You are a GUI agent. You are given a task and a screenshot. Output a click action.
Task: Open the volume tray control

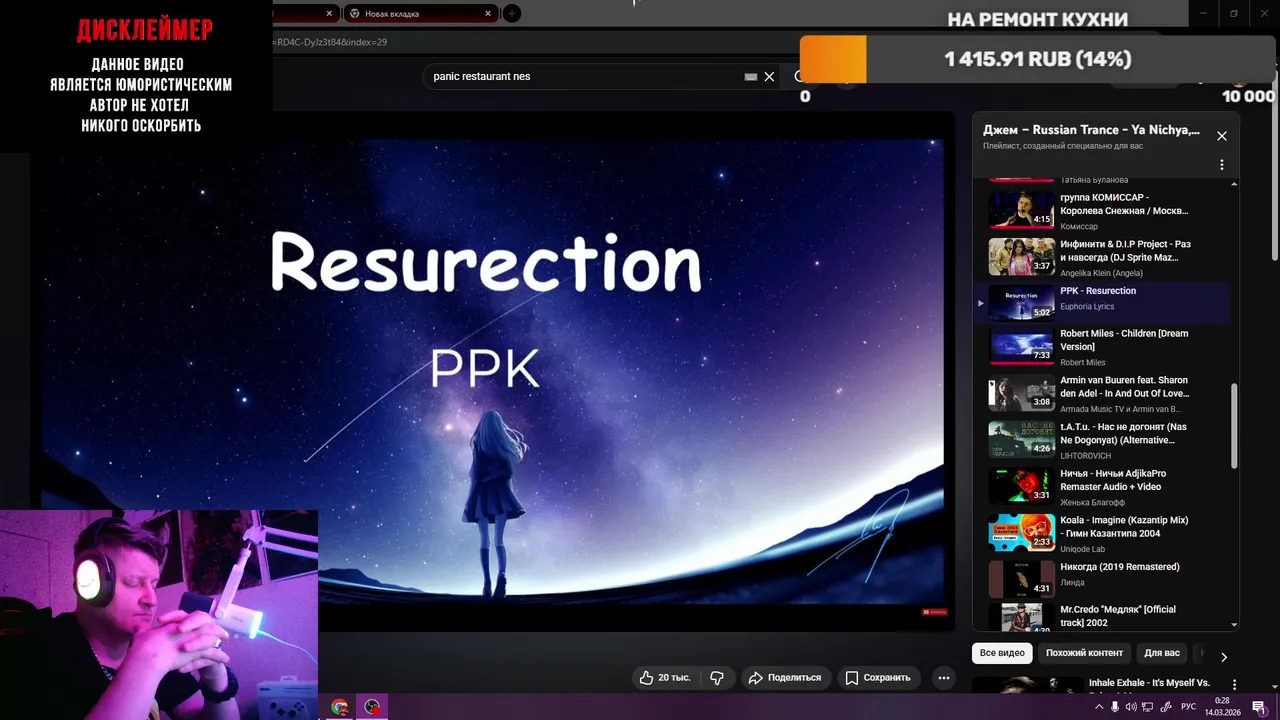[1131, 707]
